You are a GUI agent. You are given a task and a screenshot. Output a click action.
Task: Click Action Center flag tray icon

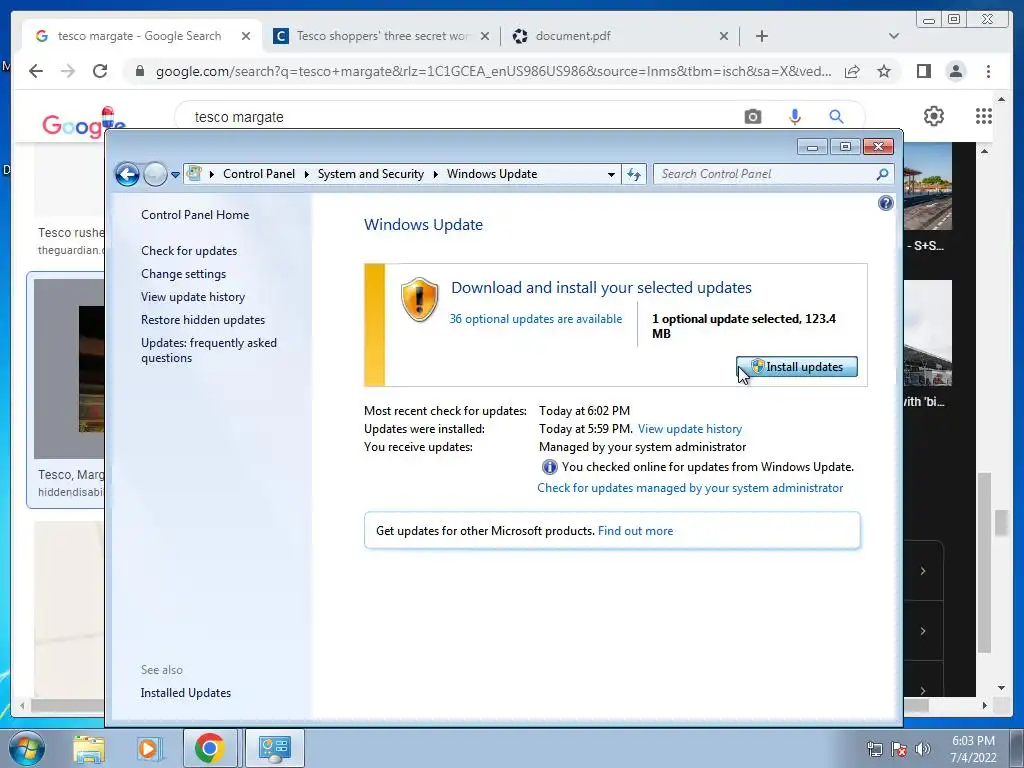tap(899, 749)
